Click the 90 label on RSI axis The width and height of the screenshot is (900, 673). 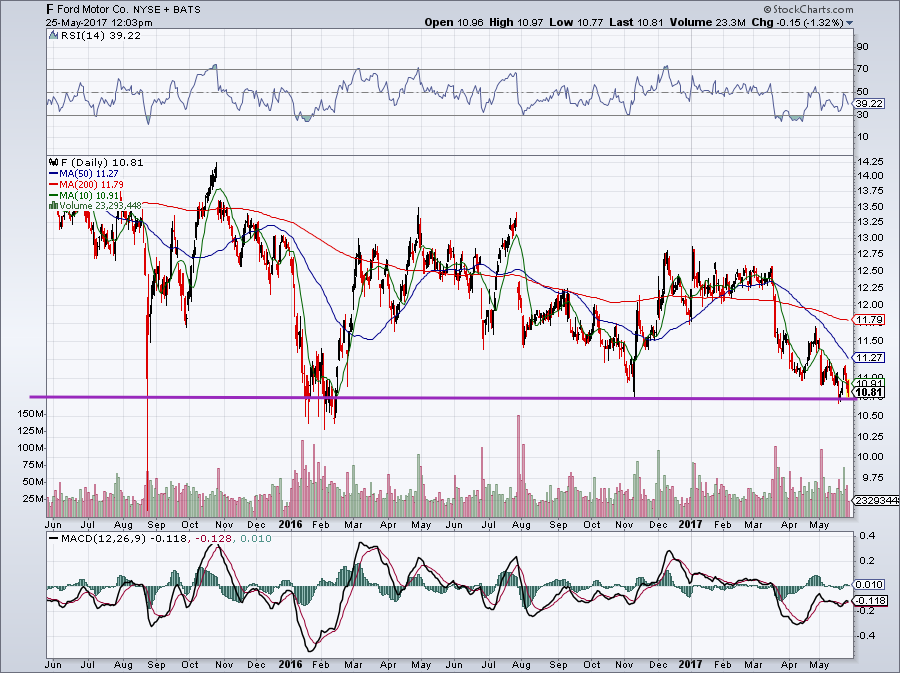tap(862, 46)
